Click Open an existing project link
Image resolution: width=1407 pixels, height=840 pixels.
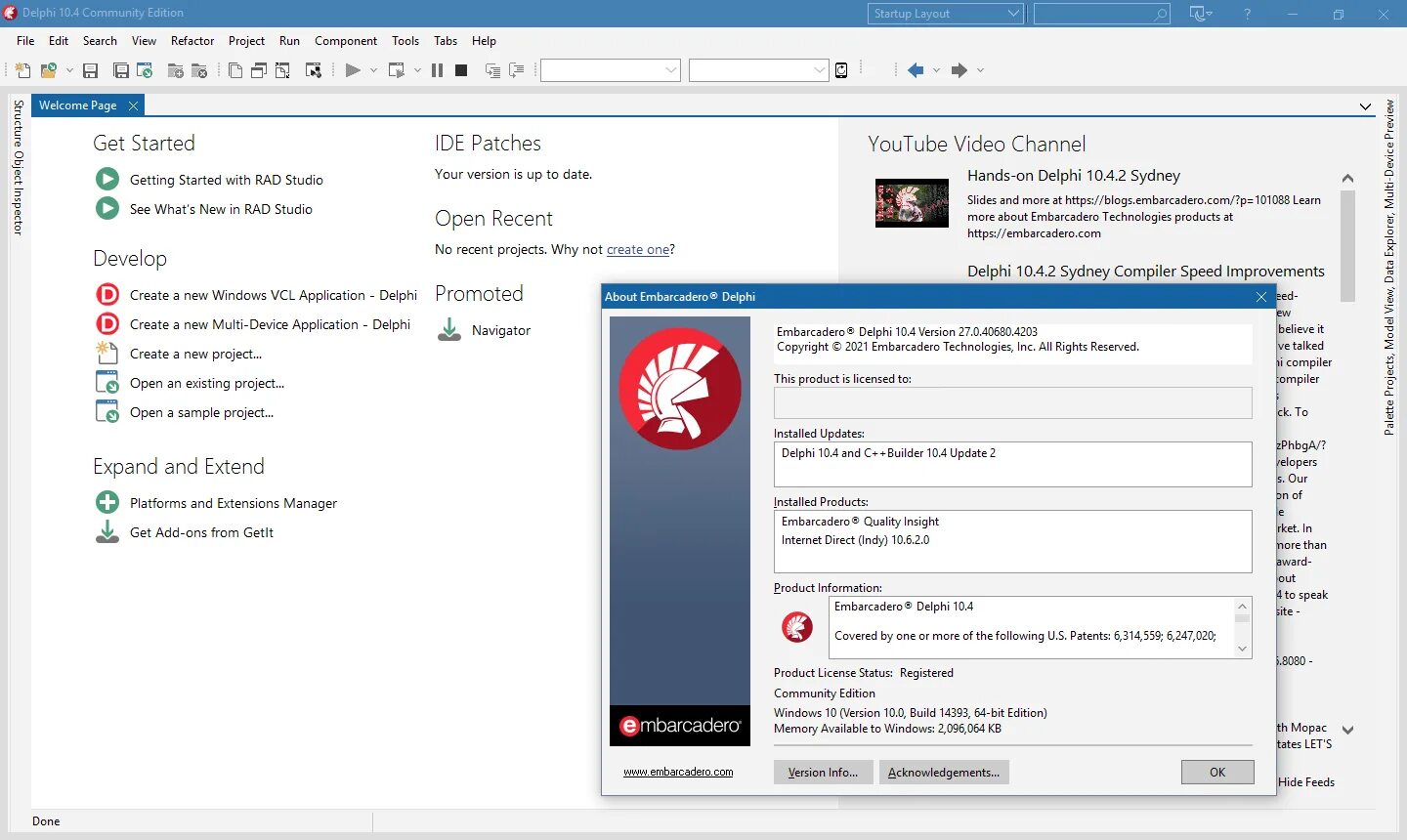pyautogui.click(x=207, y=383)
